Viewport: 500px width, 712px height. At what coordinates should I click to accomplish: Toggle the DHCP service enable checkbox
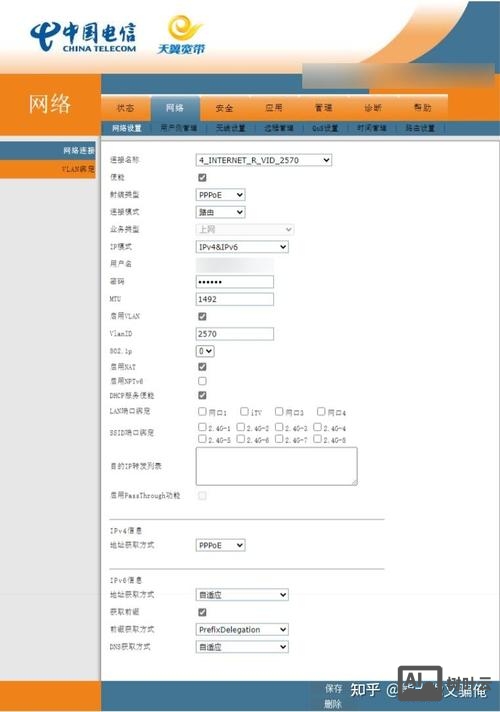click(x=202, y=395)
